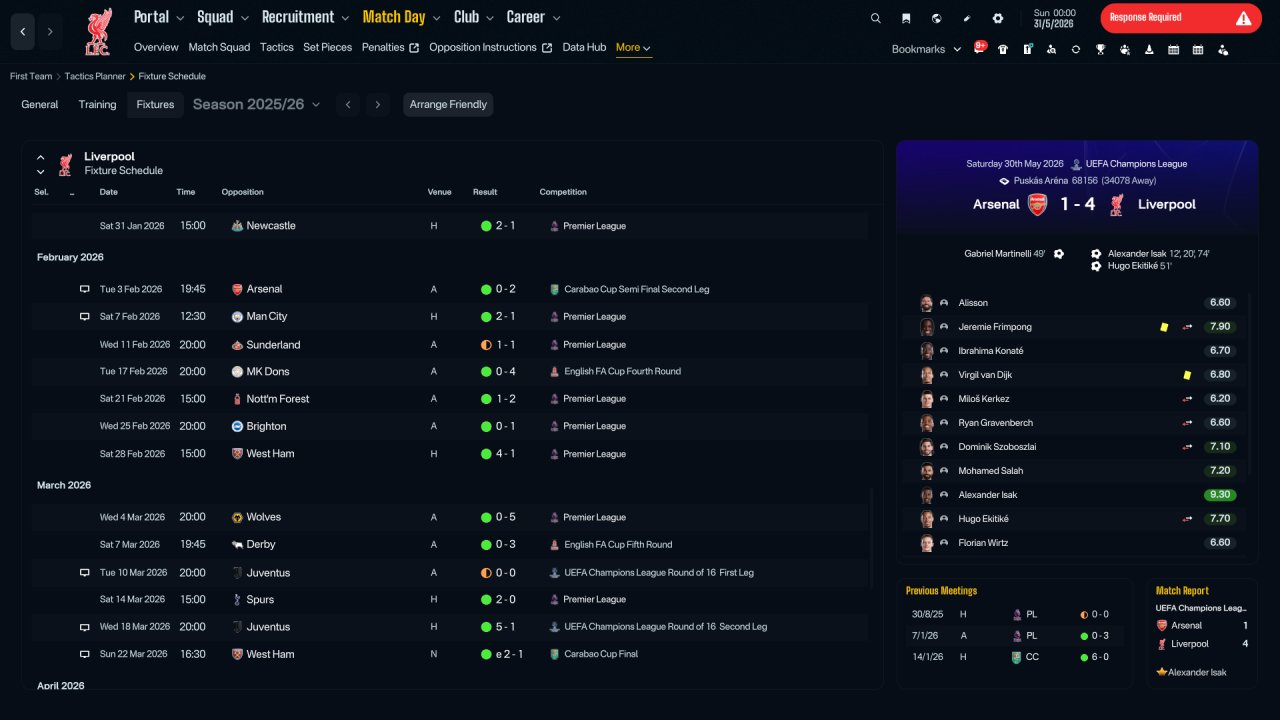This screenshot has height=720, width=1280.
Task: Click Alexander Isak's 9.30 rating
Action: pyautogui.click(x=1220, y=495)
